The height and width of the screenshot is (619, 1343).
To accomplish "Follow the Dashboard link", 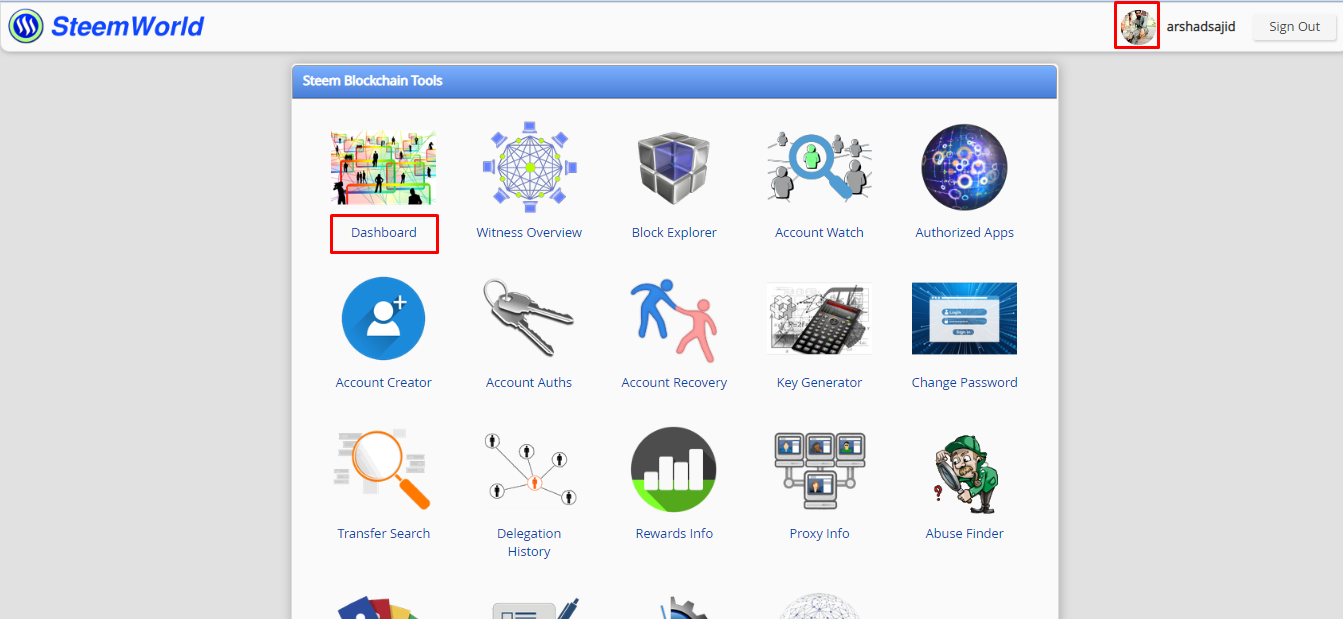I will click(x=383, y=232).
